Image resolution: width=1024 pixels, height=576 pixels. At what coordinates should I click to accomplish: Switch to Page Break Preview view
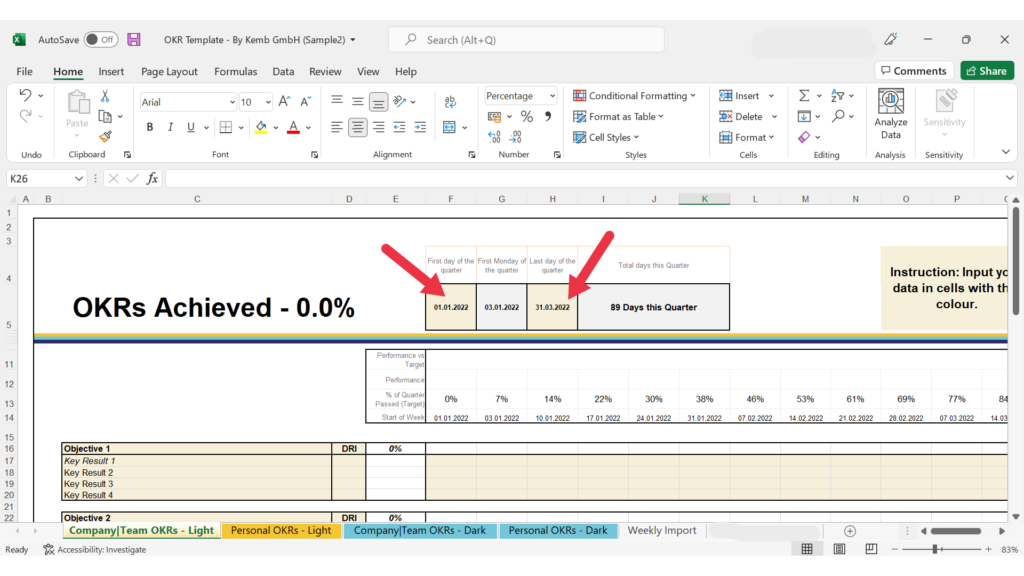[x=871, y=549]
